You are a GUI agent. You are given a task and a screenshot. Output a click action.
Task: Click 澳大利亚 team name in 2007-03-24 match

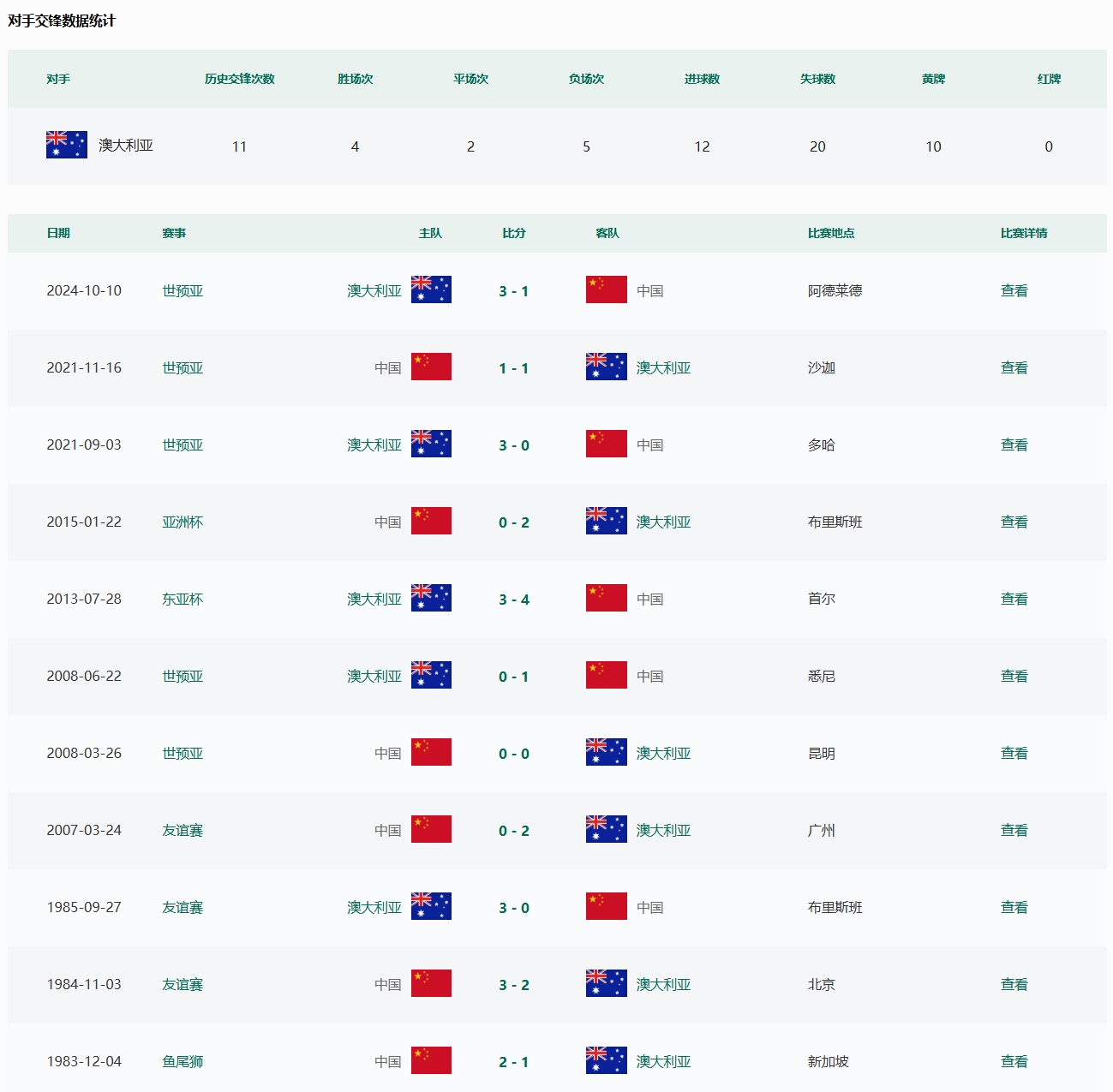pyautogui.click(x=663, y=830)
